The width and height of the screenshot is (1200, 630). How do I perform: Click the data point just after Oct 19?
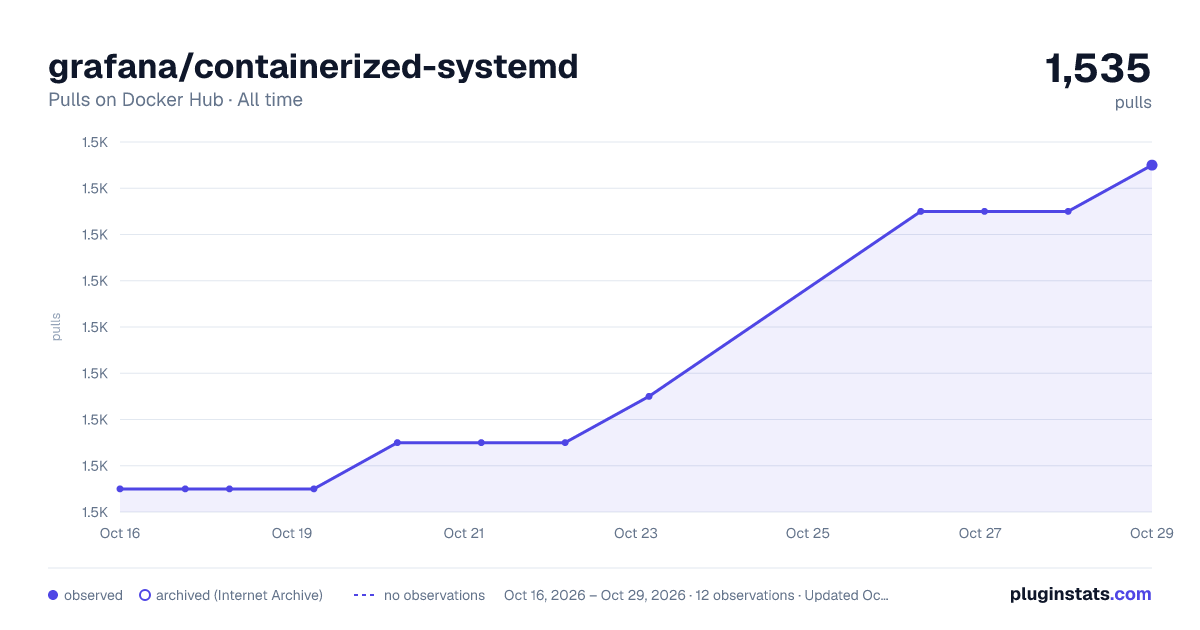pyautogui.click(x=314, y=489)
